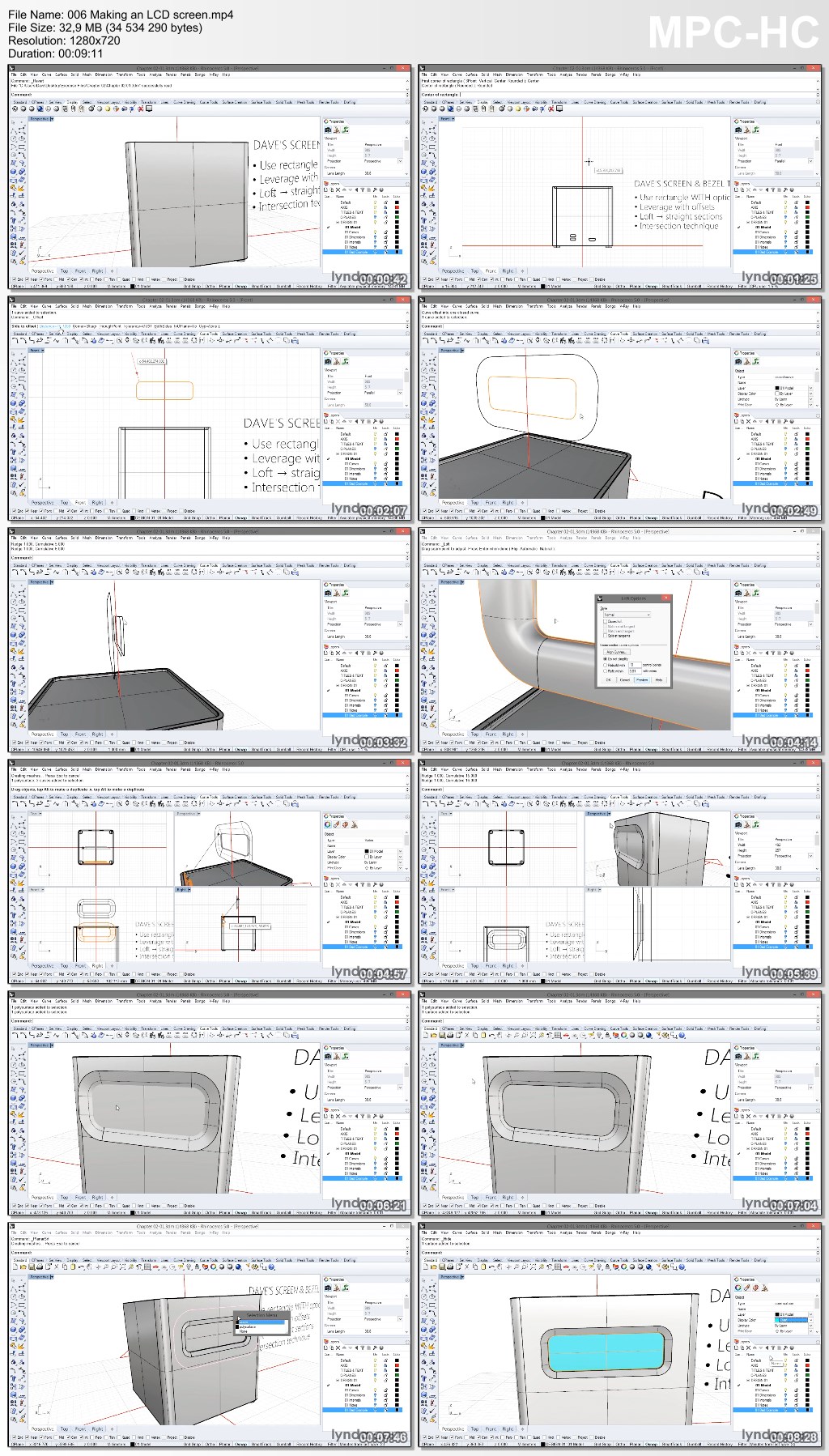Click the 'Duration: 00:09:11' line
Screen dimensions: 829x1456
[55, 53]
